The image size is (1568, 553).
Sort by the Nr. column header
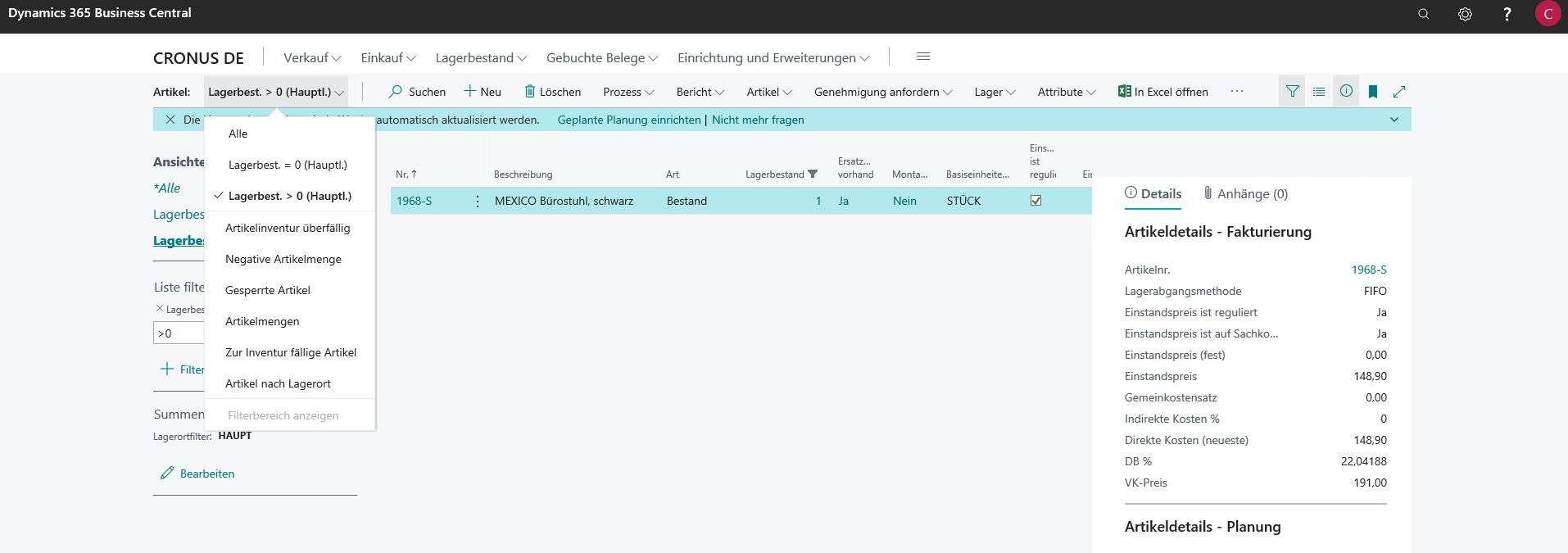point(406,175)
